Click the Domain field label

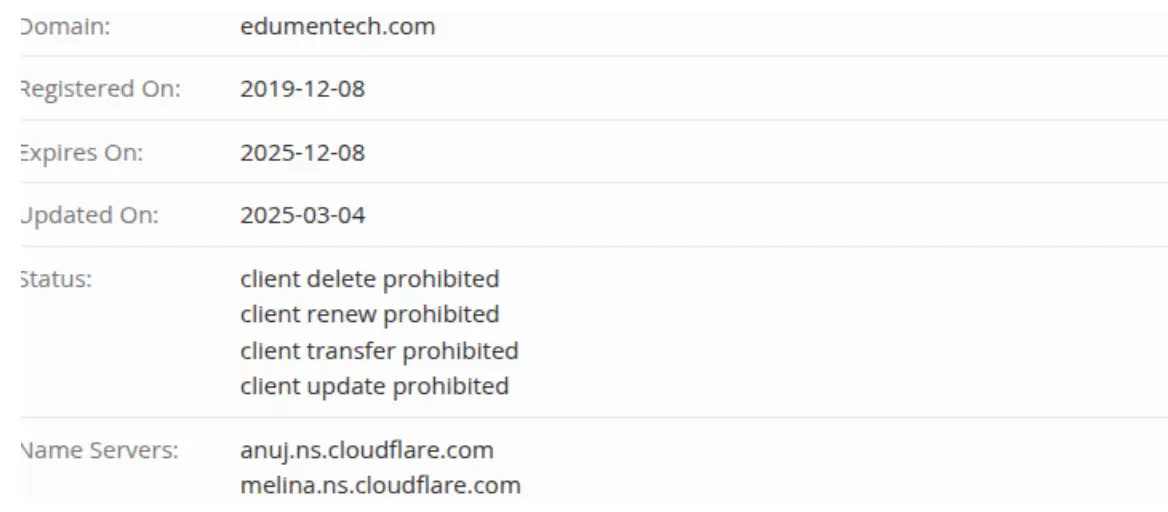pyautogui.click(x=66, y=27)
